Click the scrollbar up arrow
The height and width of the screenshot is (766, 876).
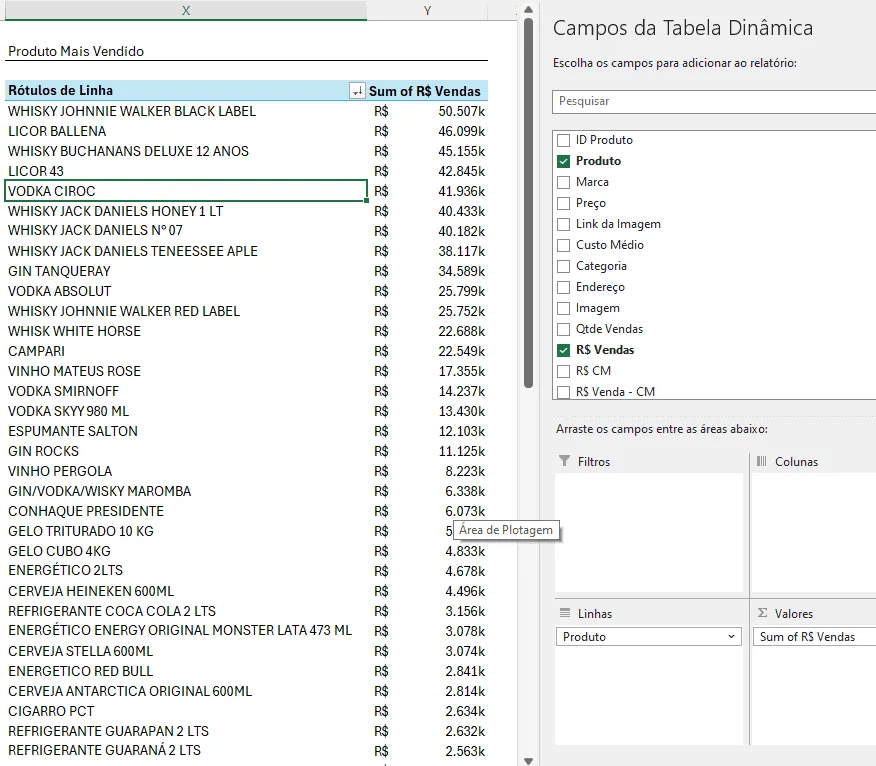pos(529,9)
